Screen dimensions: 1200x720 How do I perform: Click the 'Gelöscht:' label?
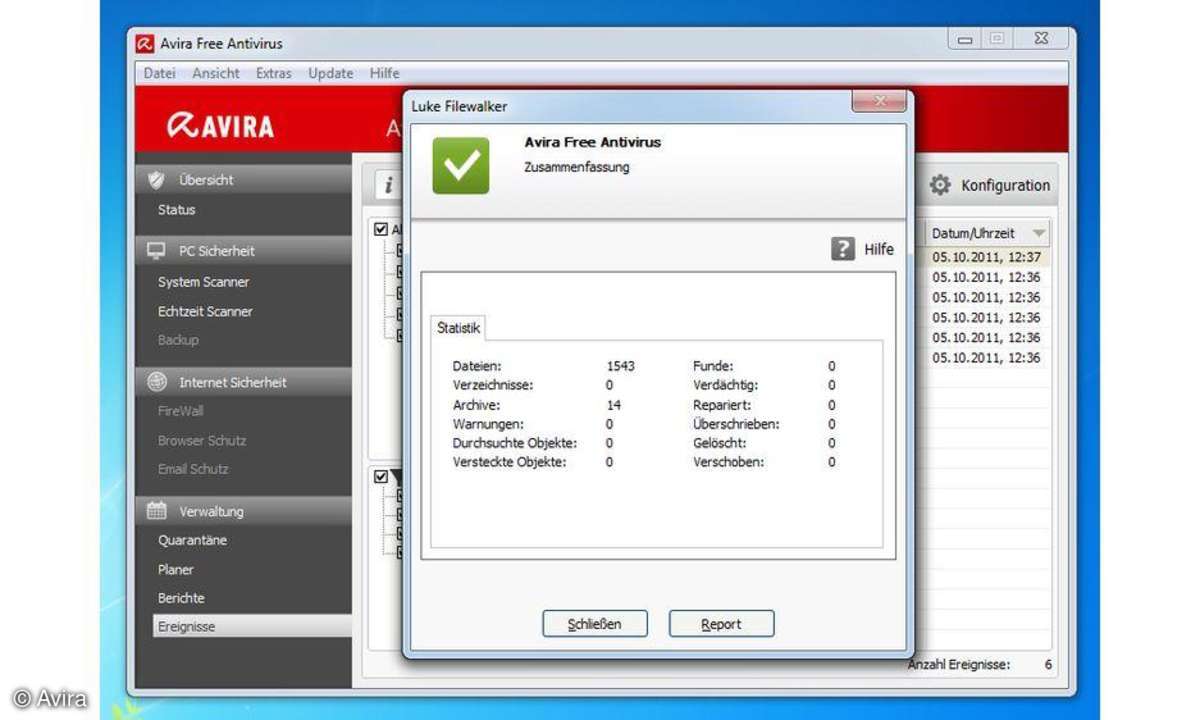pos(720,443)
